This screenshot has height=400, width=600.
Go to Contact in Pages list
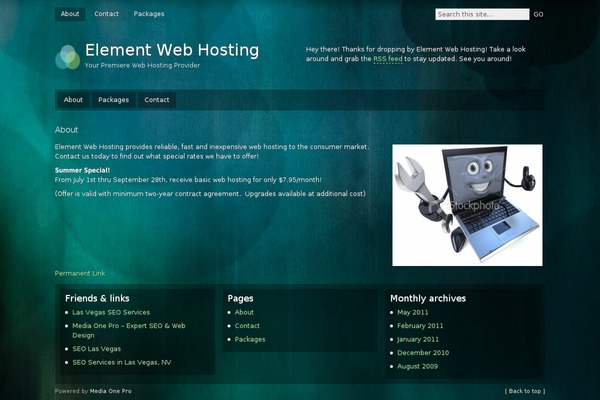pyautogui.click(x=247, y=326)
